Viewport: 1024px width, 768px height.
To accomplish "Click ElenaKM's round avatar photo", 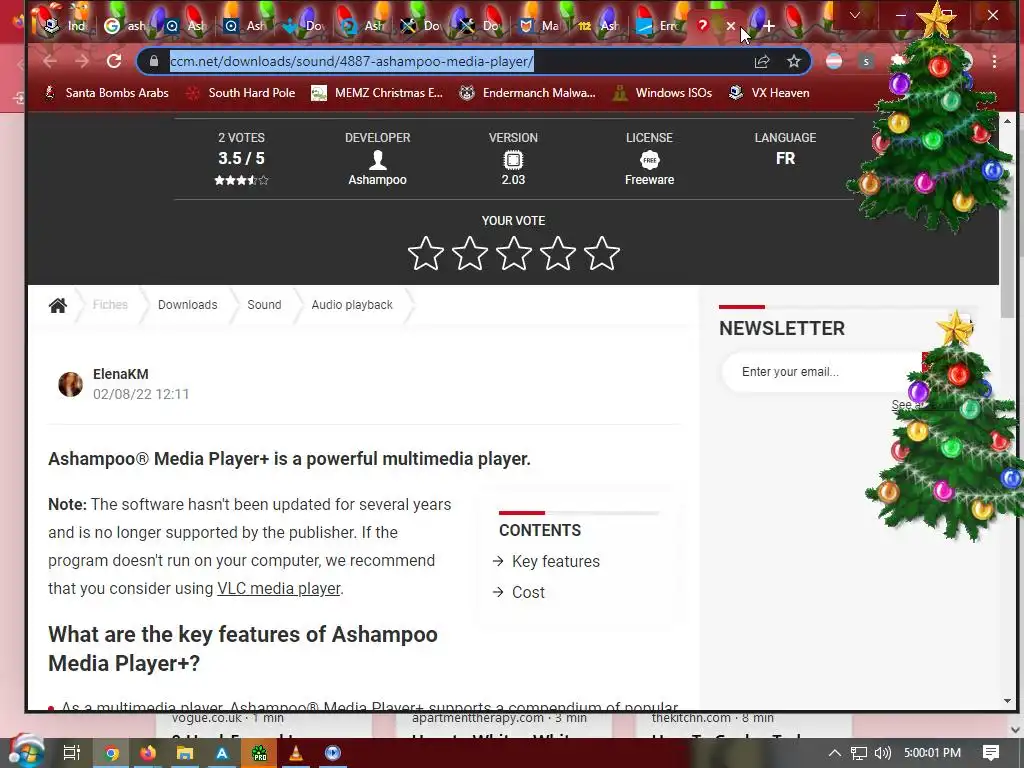I will click(71, 385).
